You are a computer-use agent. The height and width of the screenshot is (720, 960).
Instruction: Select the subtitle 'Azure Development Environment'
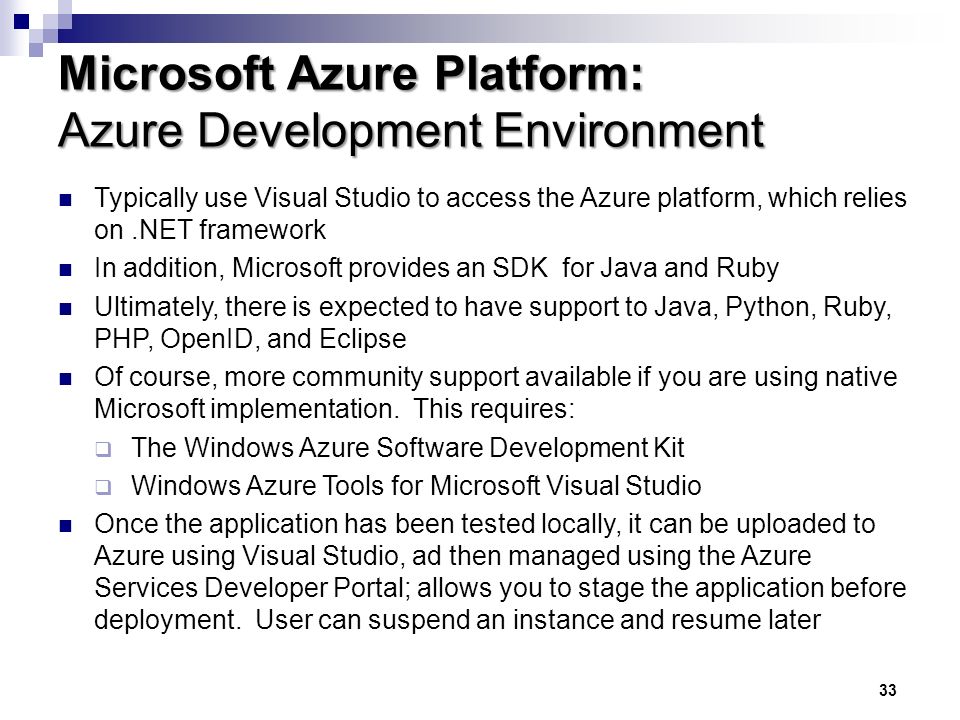point(411,130)
